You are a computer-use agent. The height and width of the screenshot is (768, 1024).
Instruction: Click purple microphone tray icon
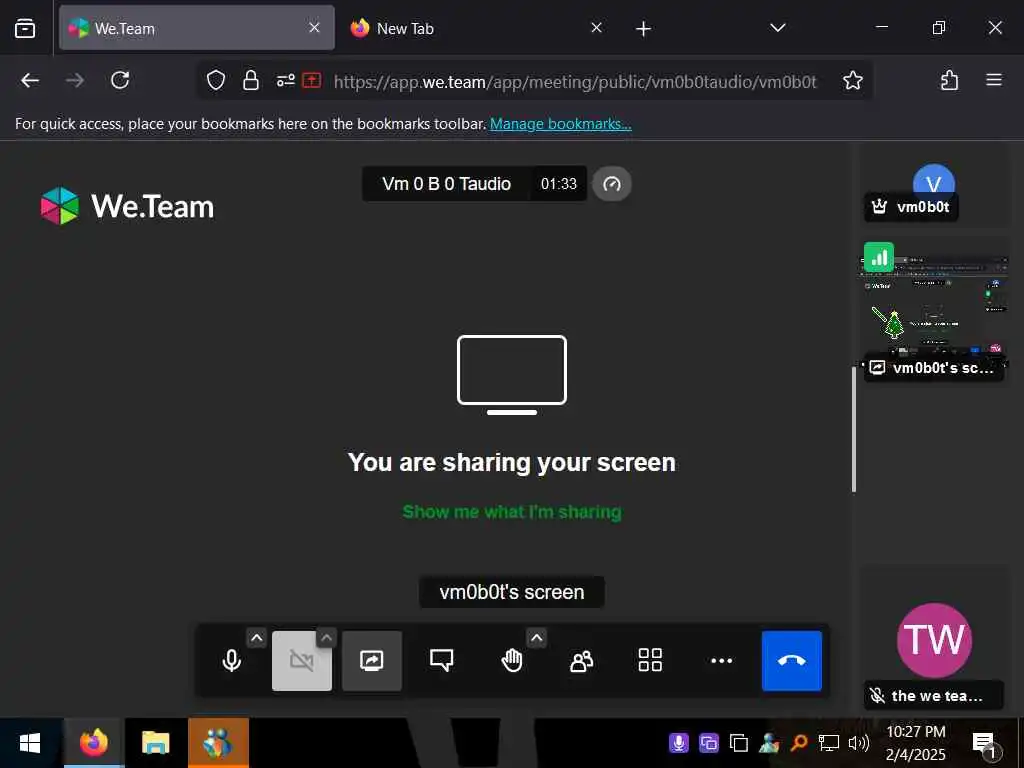click(679, 743)
